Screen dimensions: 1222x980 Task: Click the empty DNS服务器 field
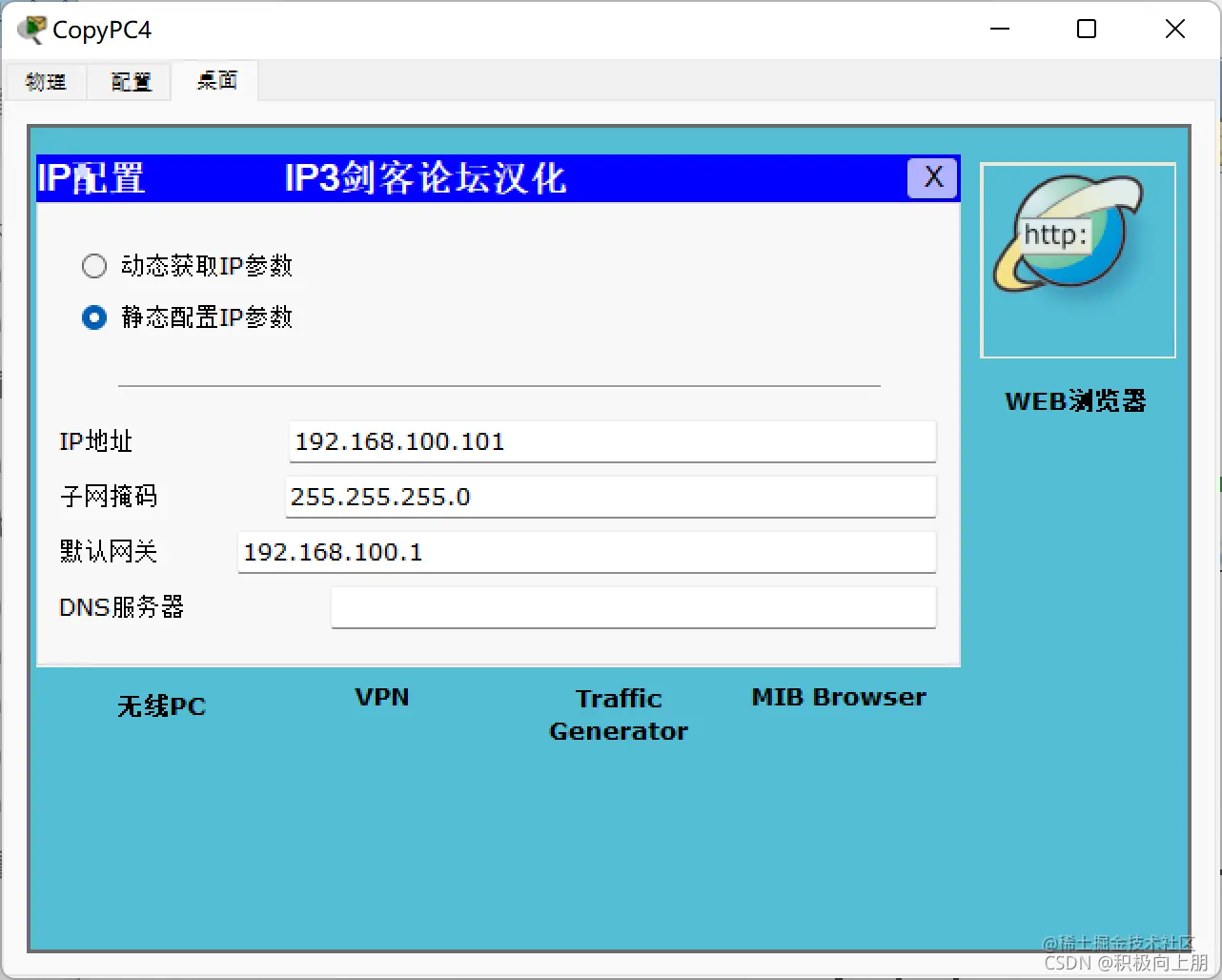(633, 607)
